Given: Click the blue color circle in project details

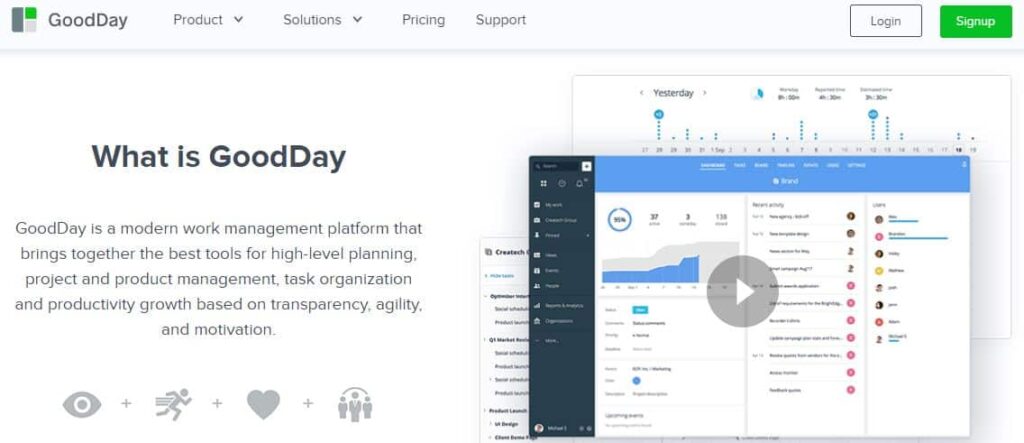Looking at the screenshot, I should [x=636, y=380].
